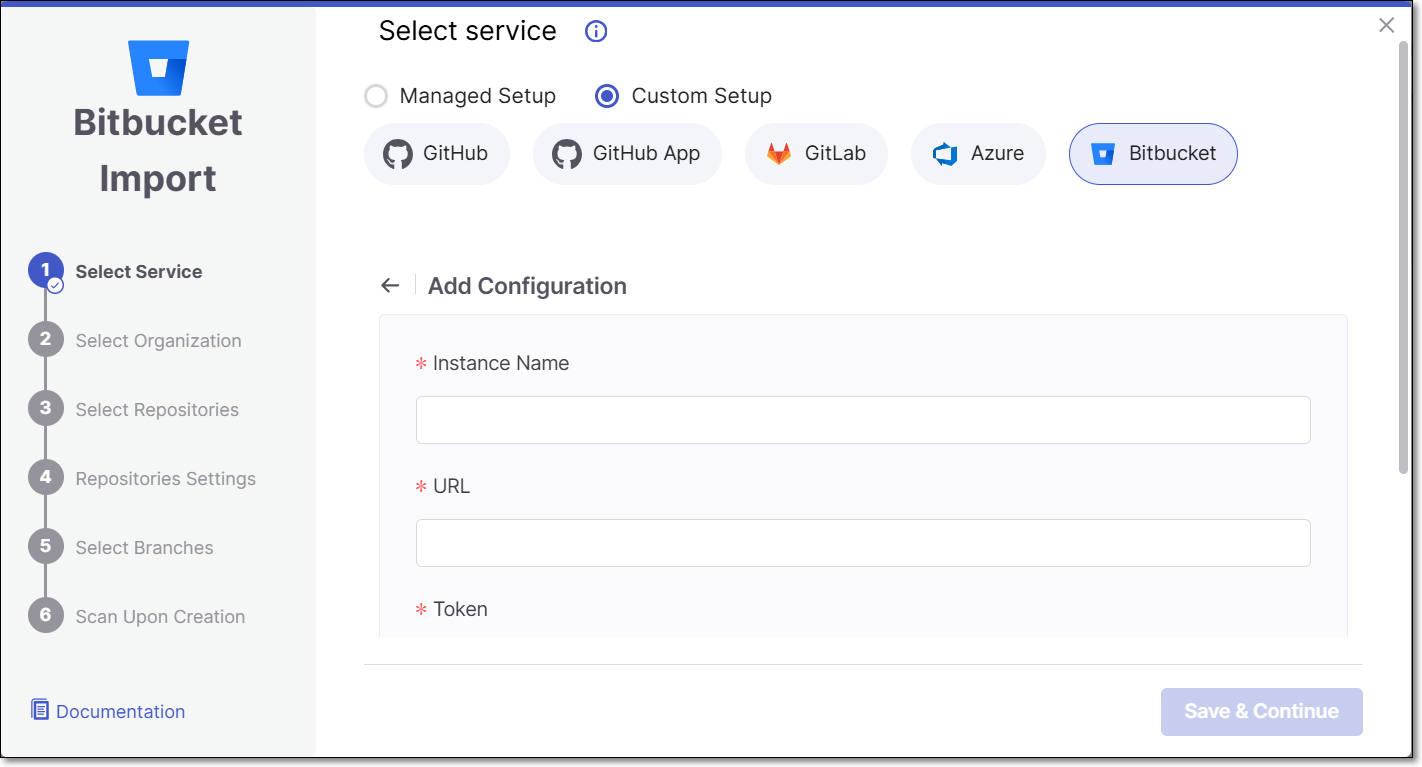Click the vertical scrollbar of the dialog

(x=1404, y=258)
